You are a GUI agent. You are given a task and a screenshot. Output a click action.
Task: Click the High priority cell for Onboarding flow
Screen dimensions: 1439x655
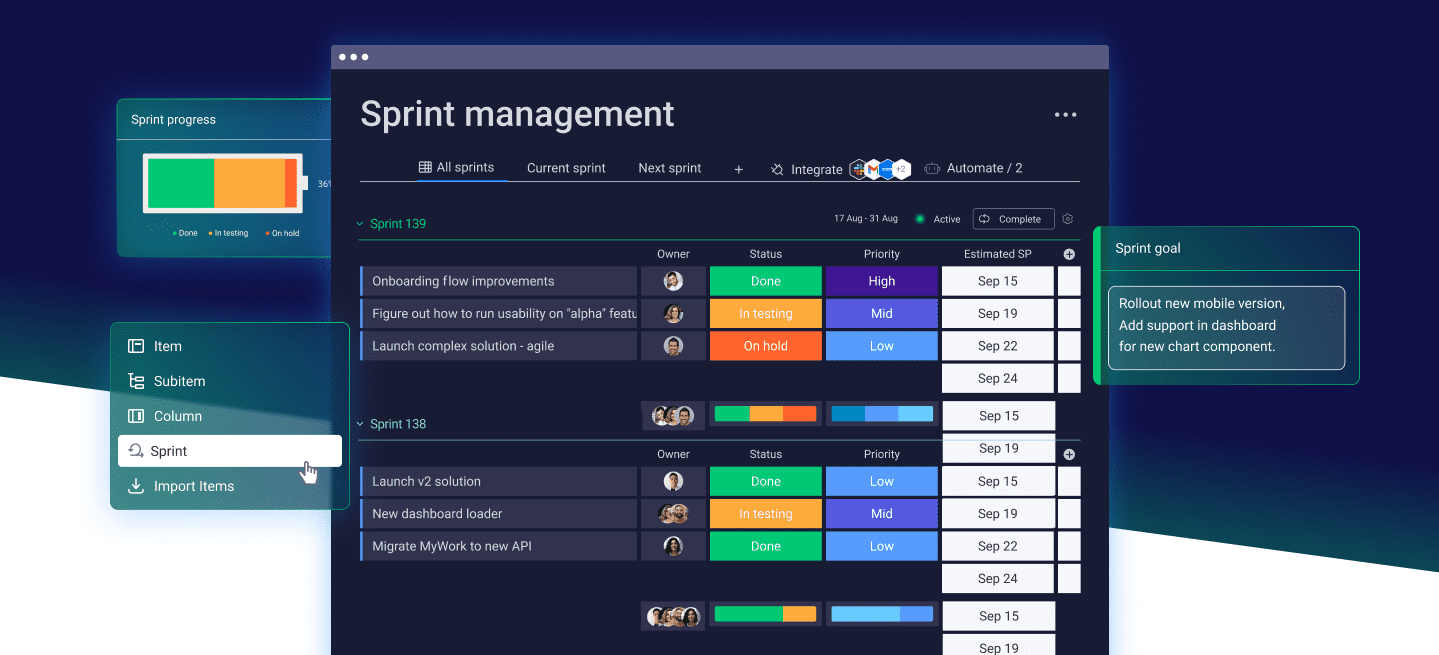882,281
